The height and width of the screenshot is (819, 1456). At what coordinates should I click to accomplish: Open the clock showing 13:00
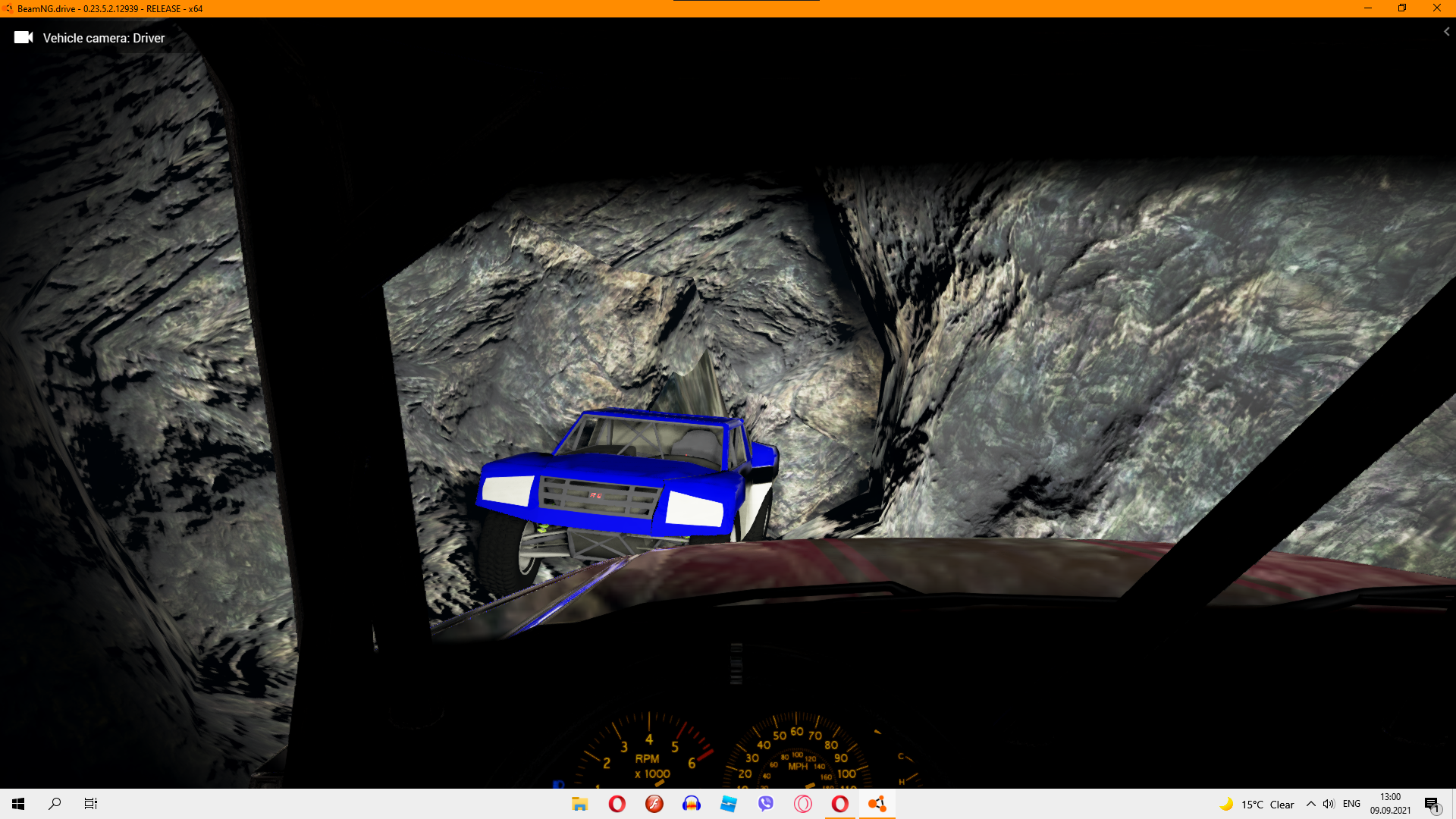[1390, 804]
